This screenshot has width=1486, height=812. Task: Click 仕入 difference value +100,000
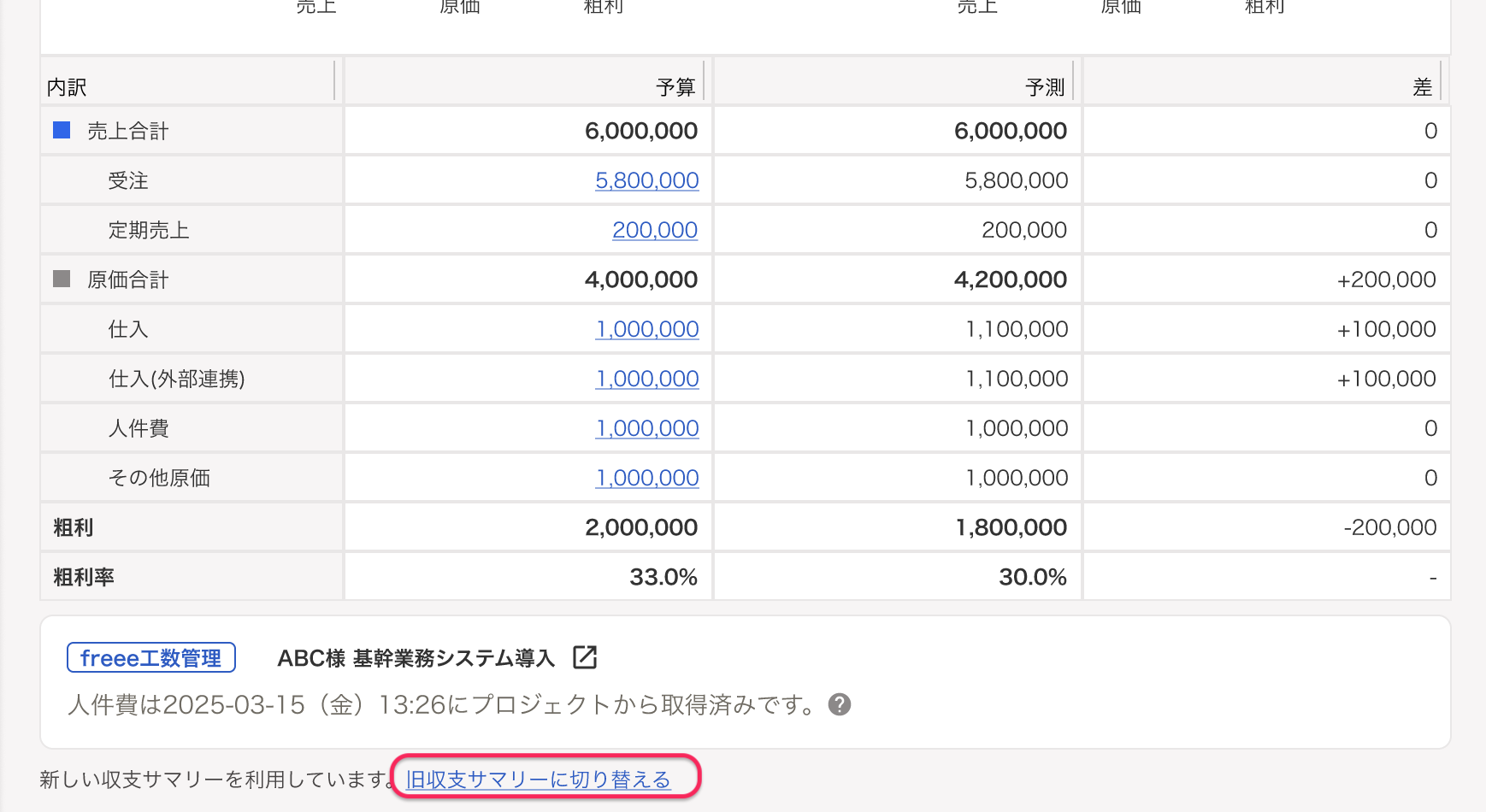pos(1387,329)
